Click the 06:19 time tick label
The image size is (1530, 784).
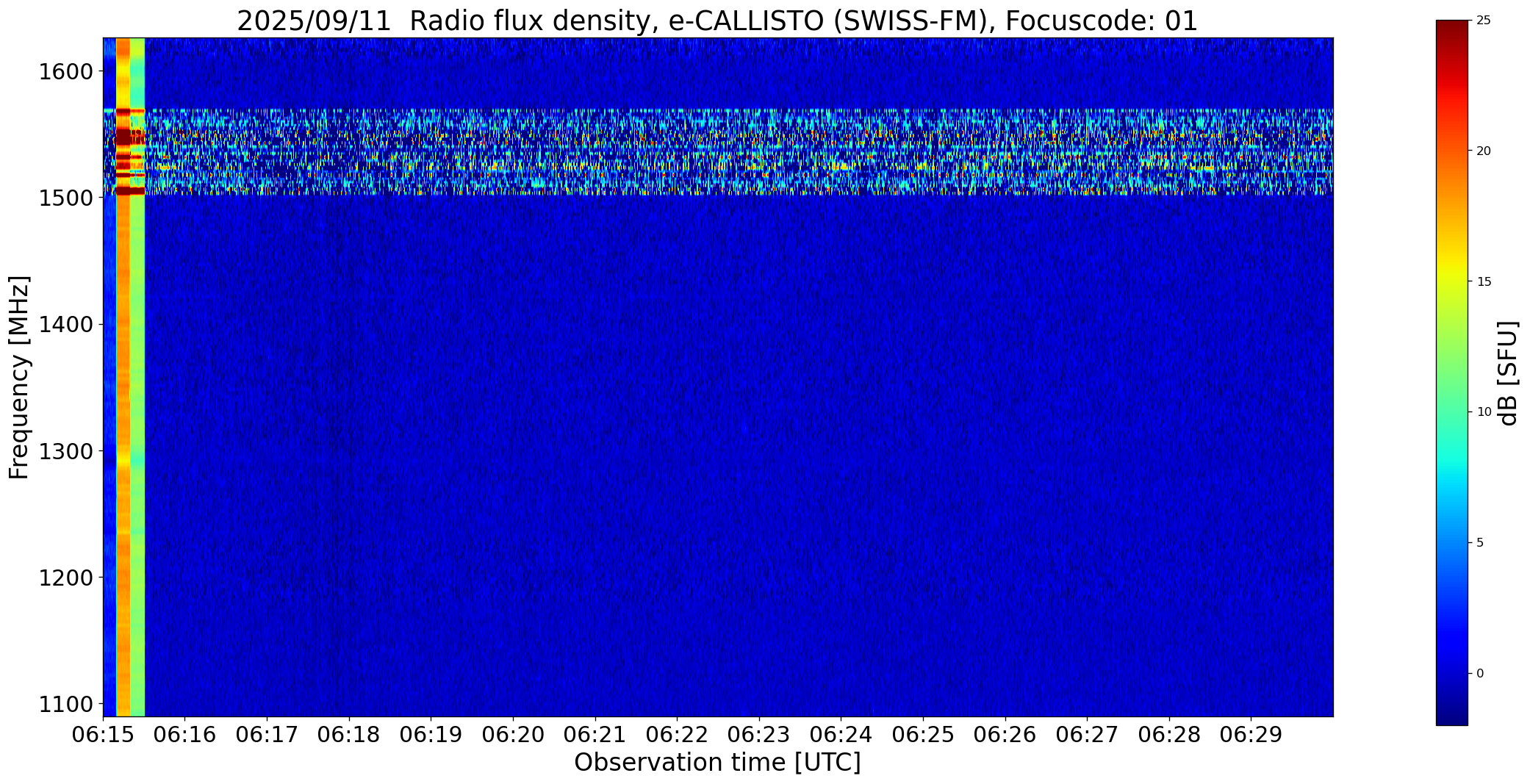(431, 735)
